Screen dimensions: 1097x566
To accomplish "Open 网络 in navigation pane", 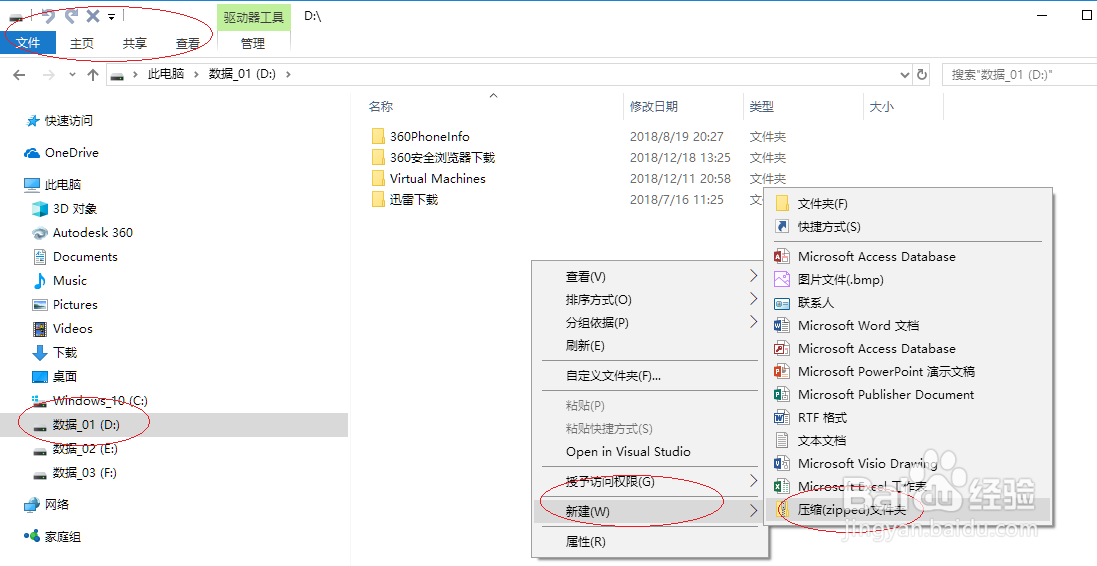I will coord(56,504).
